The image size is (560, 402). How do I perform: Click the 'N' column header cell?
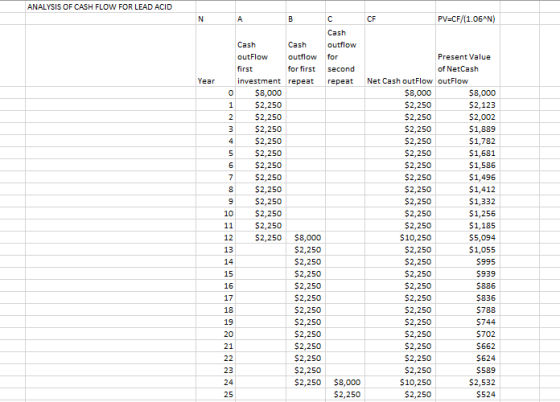(x=215, y=19)
